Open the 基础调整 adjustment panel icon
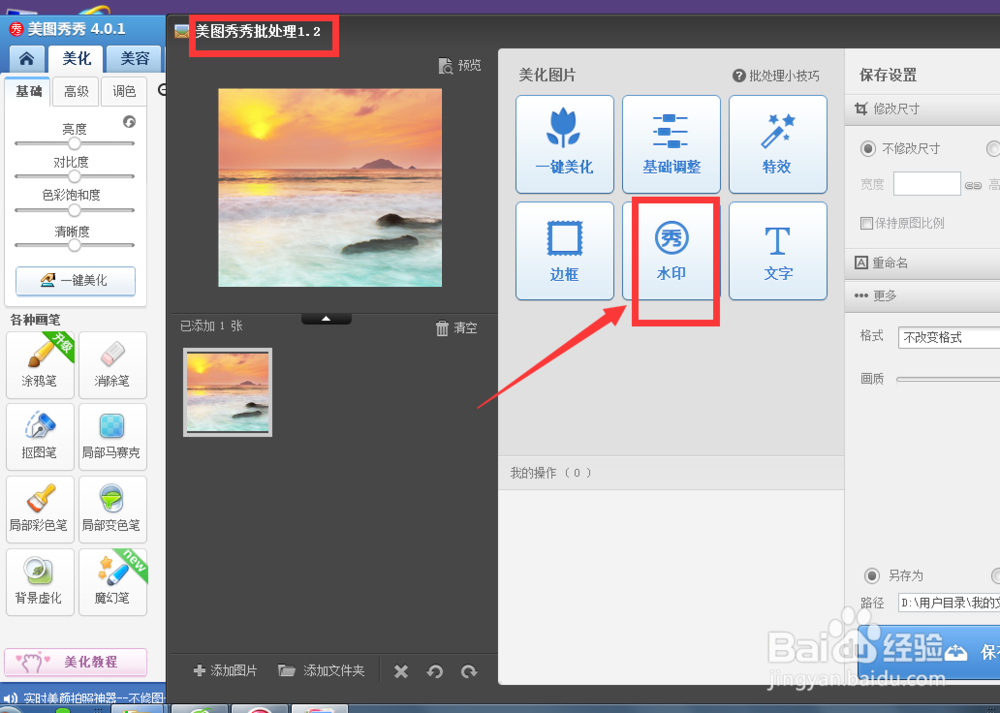 671,143
